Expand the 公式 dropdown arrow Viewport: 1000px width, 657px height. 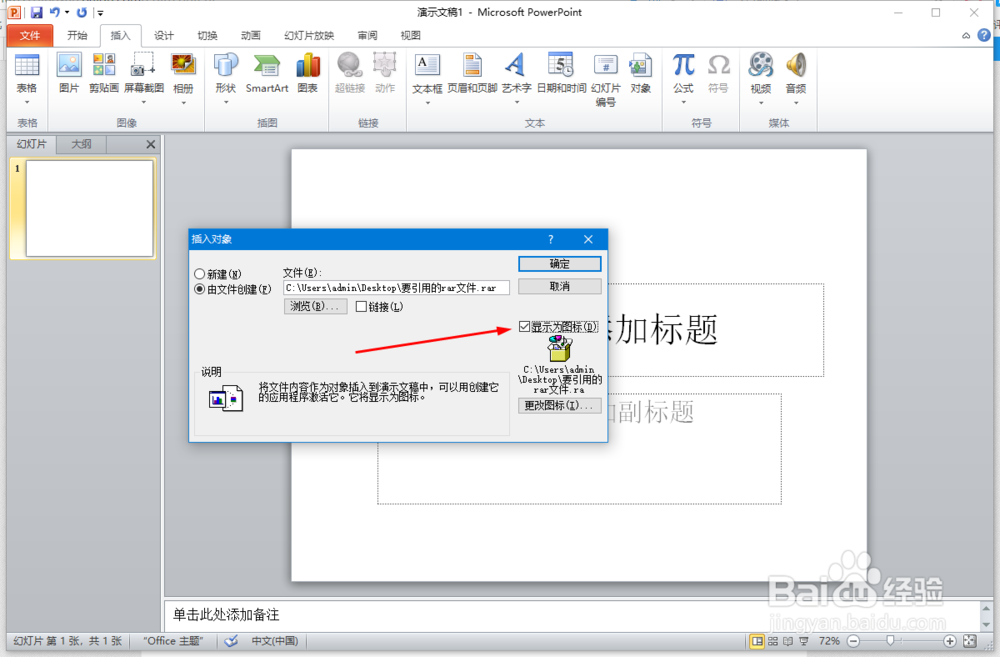click(683, 102)
